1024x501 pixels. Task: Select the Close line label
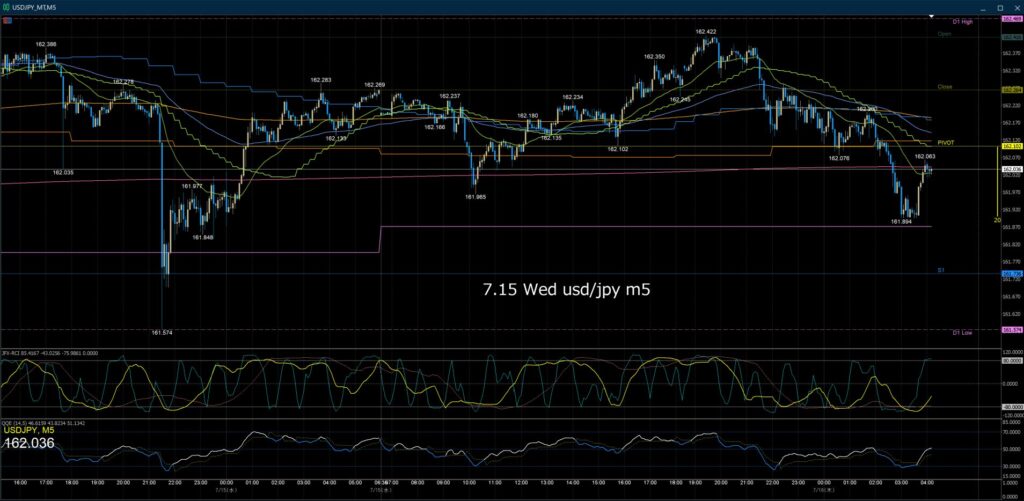pyautogui.click(x=945, y=87)
